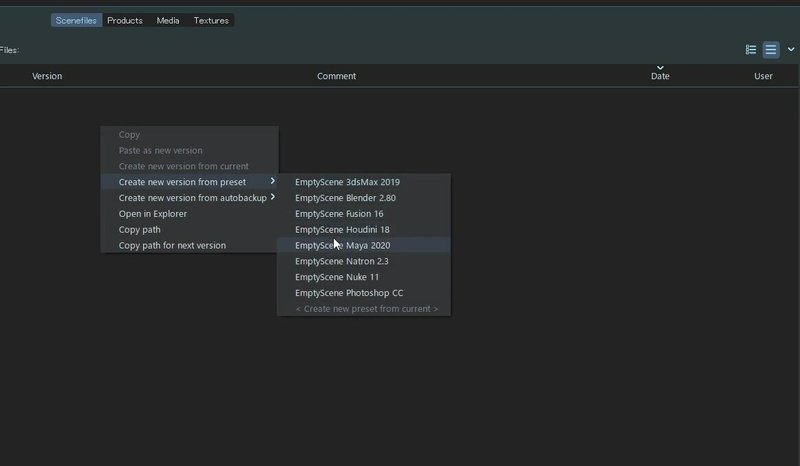800x466 pixels.
Task: Open the Media tab
Action: pos(168,20)
